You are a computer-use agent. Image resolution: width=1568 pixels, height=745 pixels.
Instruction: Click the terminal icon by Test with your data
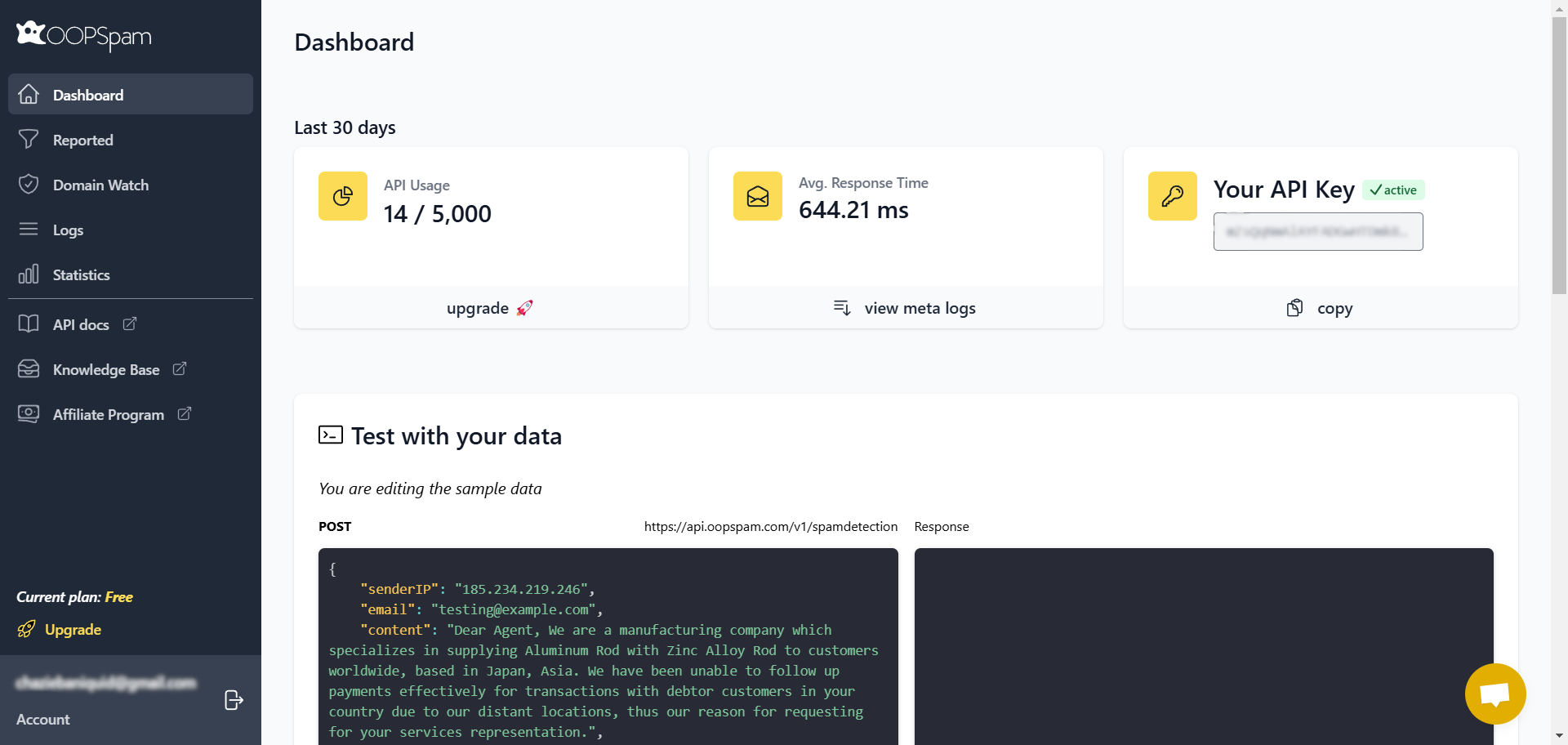click(331, 435)
